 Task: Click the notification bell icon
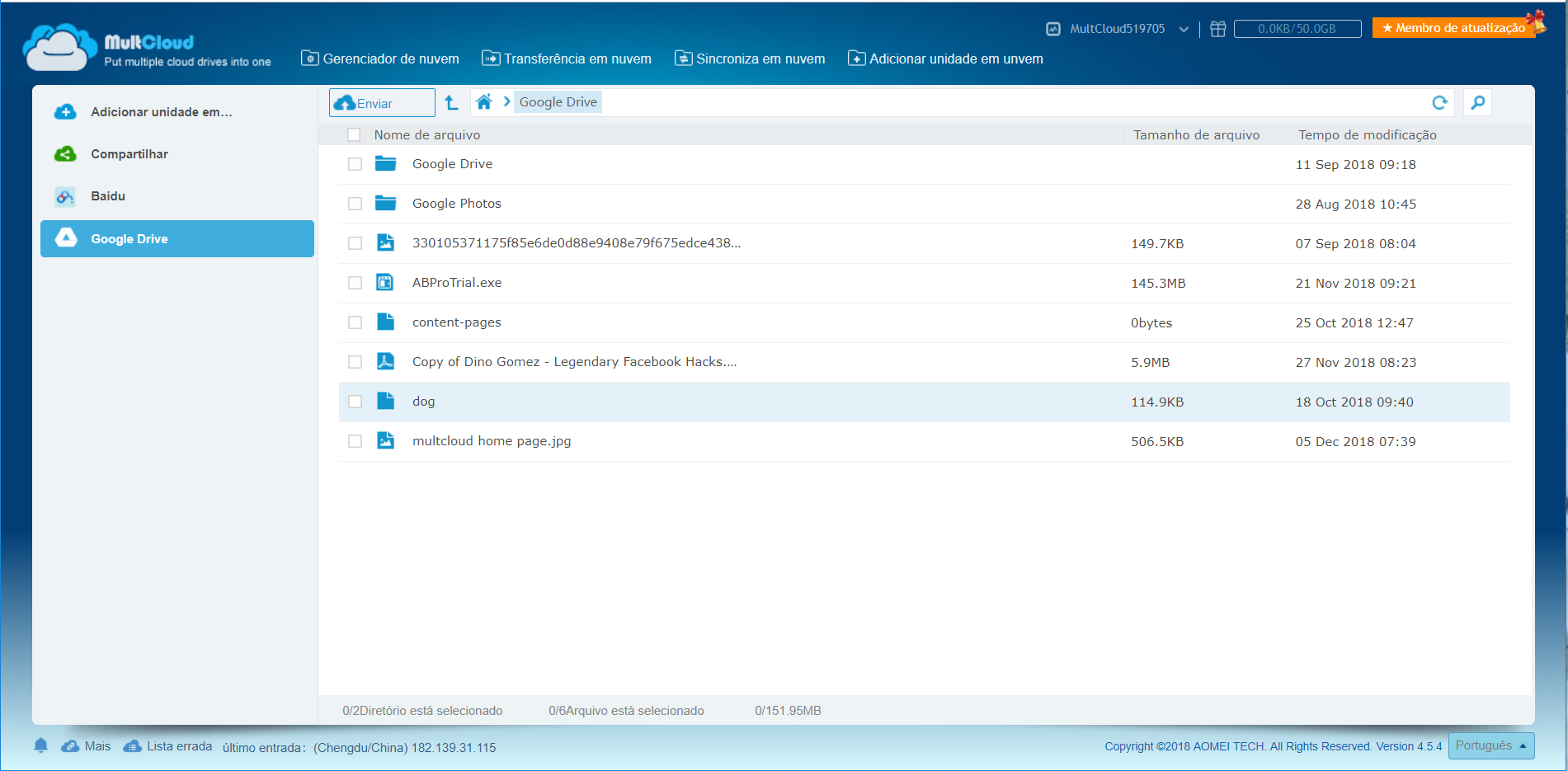pyautogui.click(x=40, y=745)
